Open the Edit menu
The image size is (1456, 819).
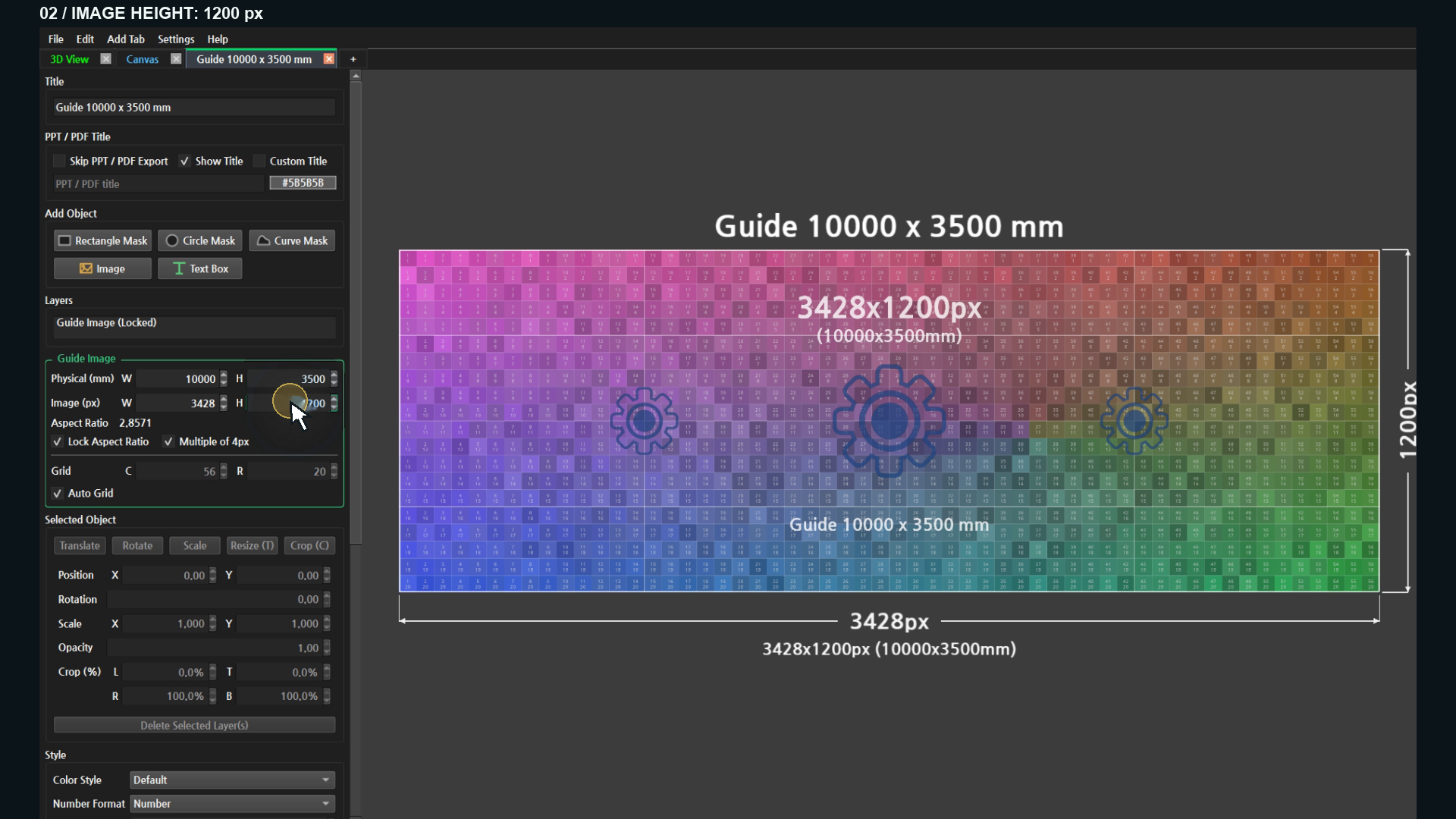85,39
